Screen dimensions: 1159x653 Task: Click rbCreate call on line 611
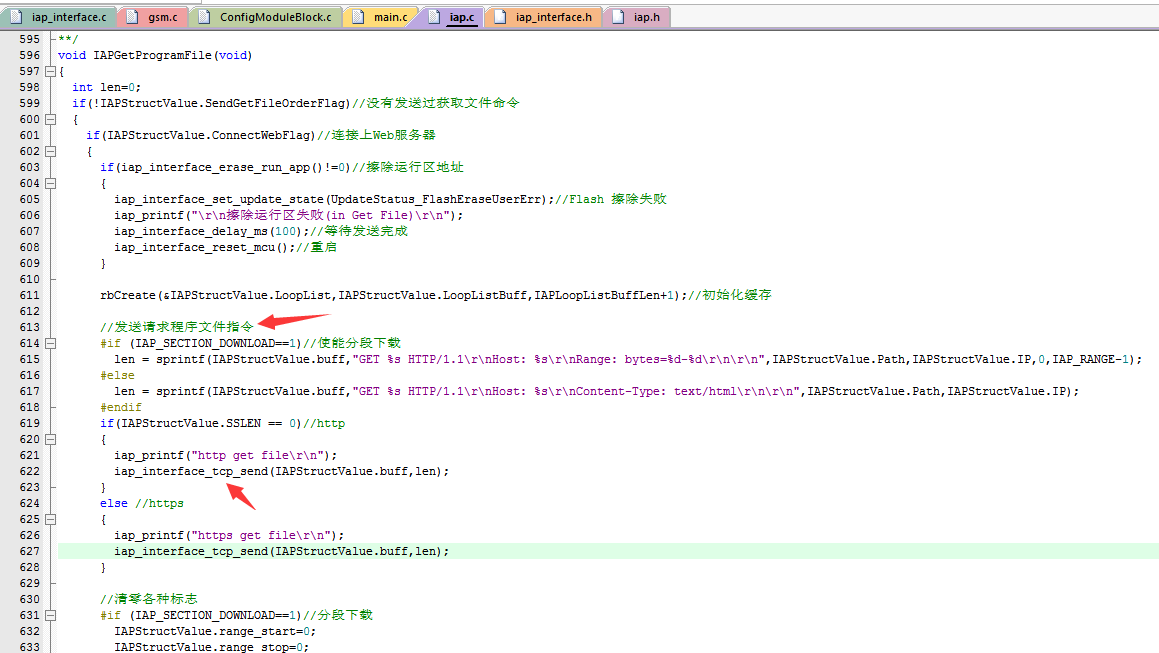coord(128,295)
